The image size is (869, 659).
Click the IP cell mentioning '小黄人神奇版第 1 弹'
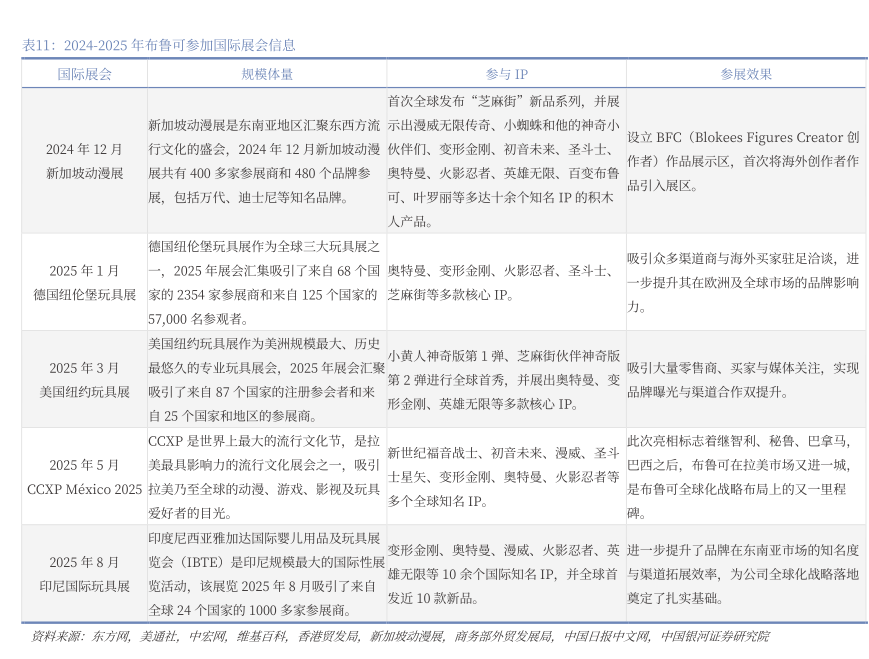point(506,379)
